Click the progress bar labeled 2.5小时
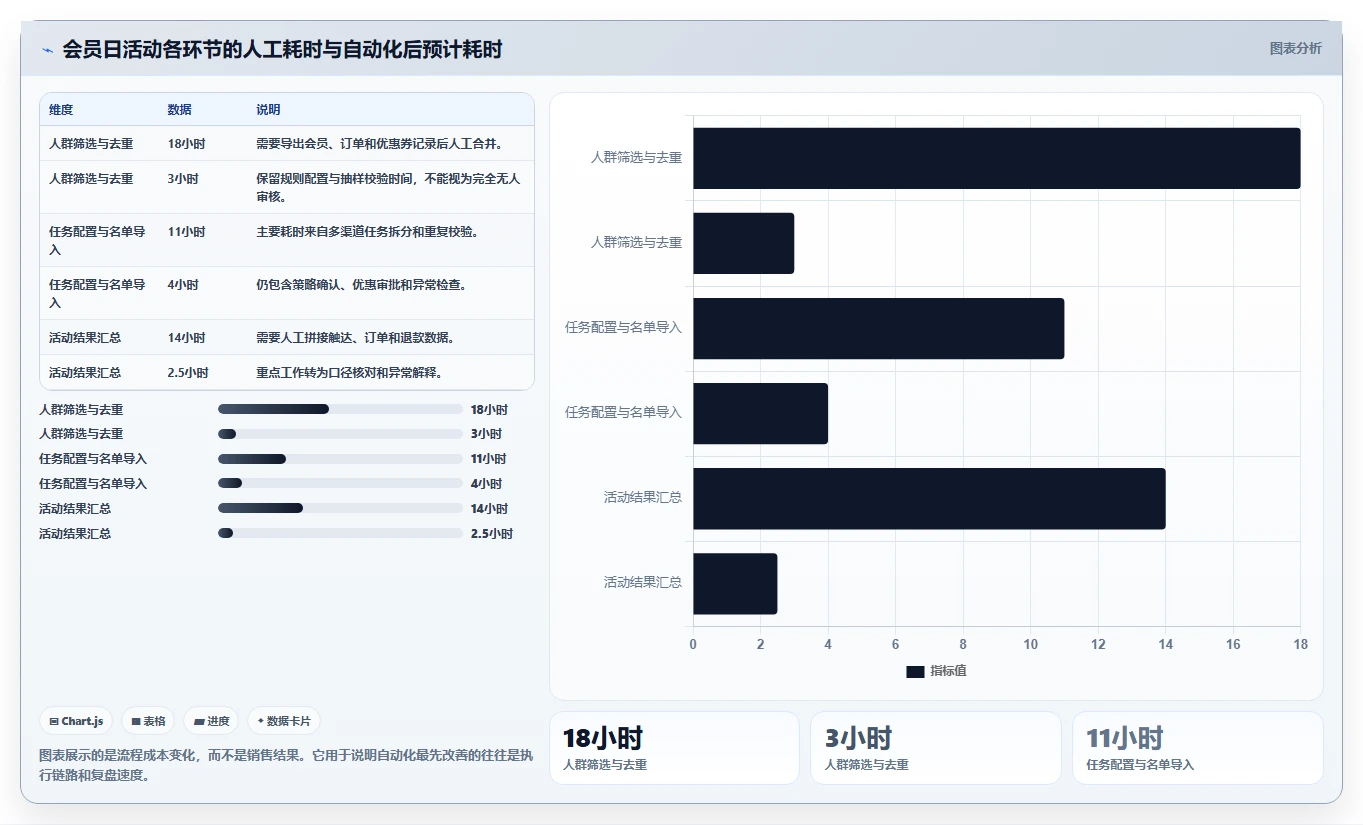This screenshot has height=825, width=1363. (340, 533)
